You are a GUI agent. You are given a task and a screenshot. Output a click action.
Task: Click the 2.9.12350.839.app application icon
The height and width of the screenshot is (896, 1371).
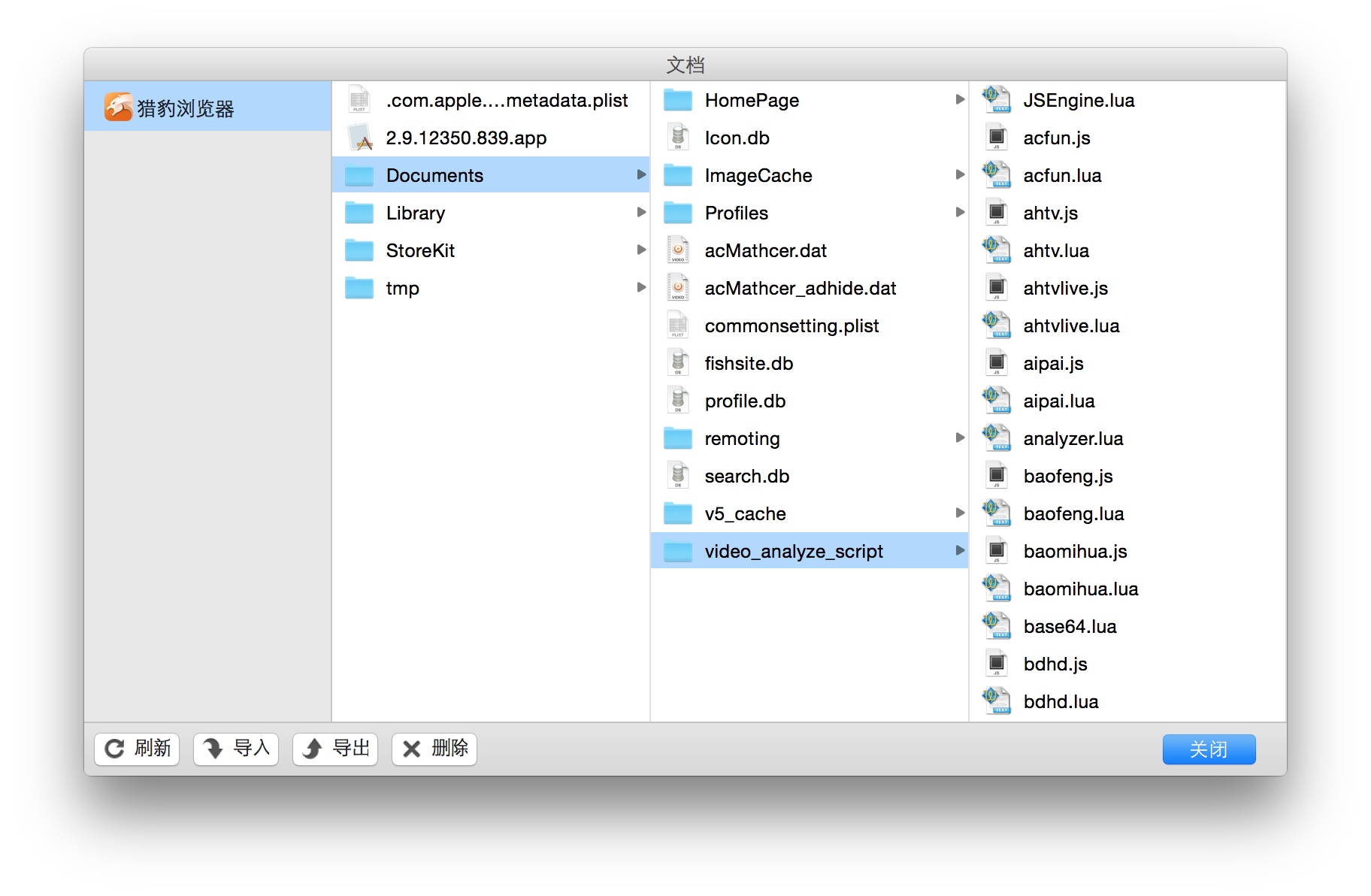pyautogui.click(x=359, y=137)
